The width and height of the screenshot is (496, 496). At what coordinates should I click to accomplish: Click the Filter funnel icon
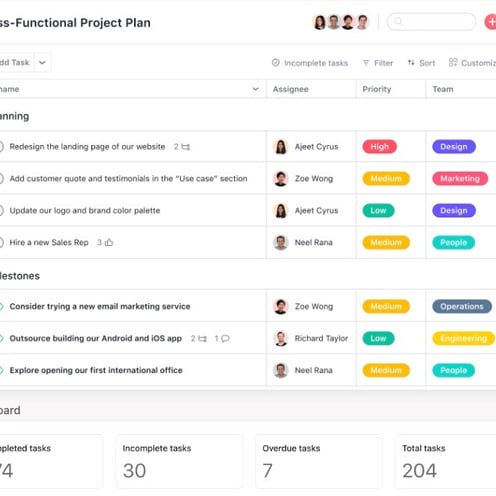[x=366, y=63]
